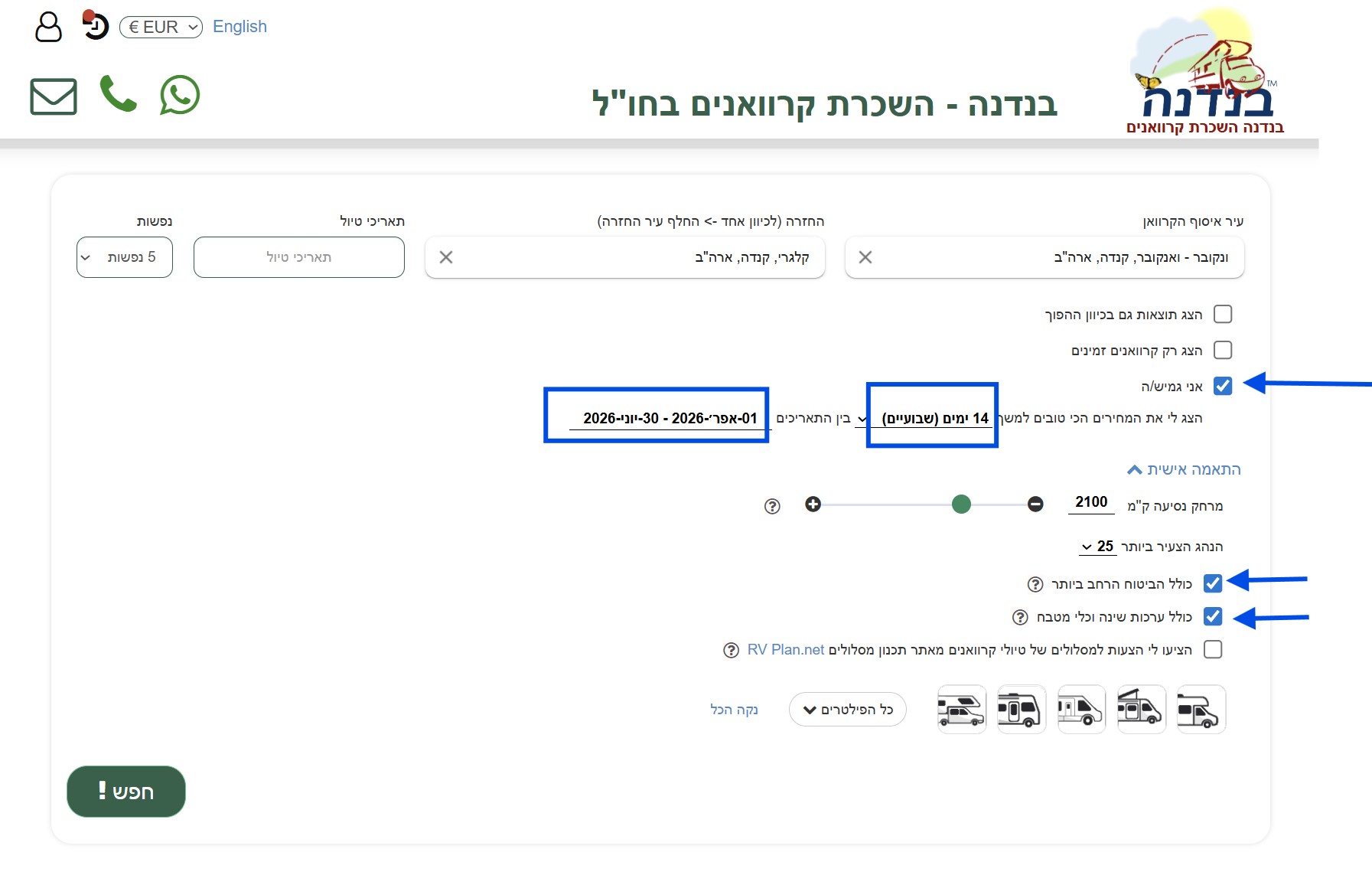The image size is (1372, 875).
Task: Open the user account profile icon
Action: coord(48,27)
